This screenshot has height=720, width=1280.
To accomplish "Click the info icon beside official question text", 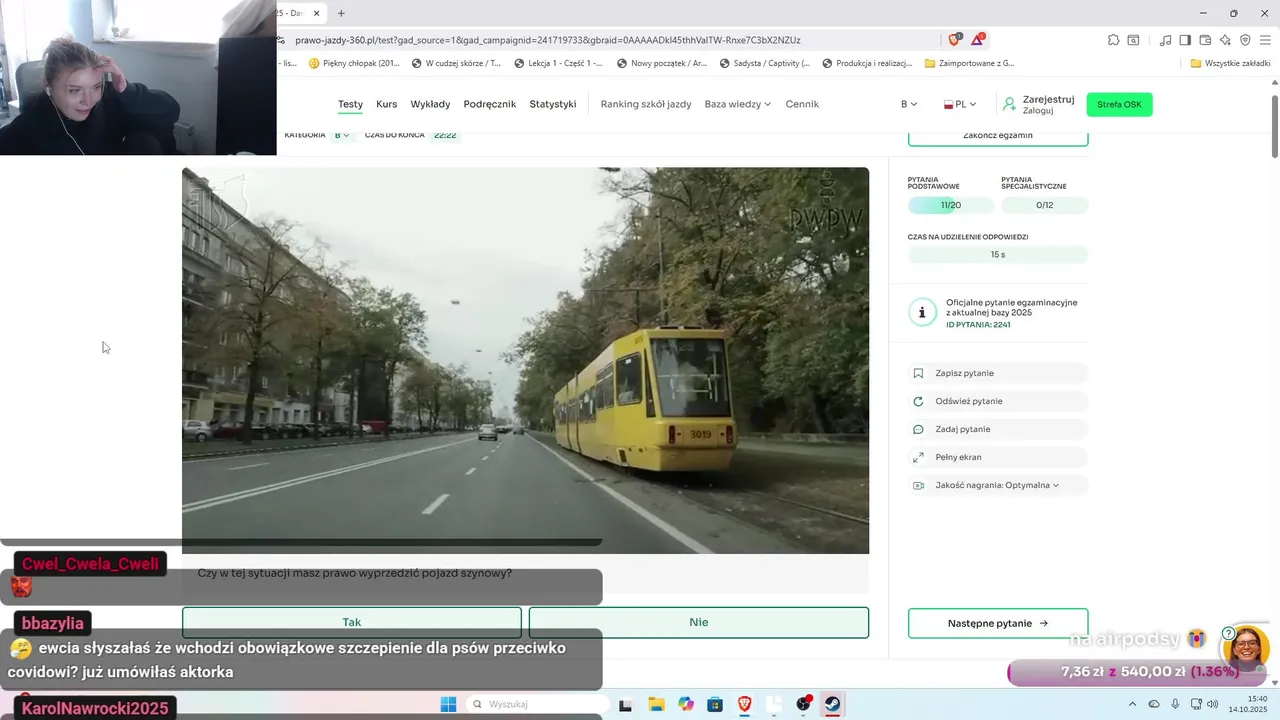I will coord(922,313).
